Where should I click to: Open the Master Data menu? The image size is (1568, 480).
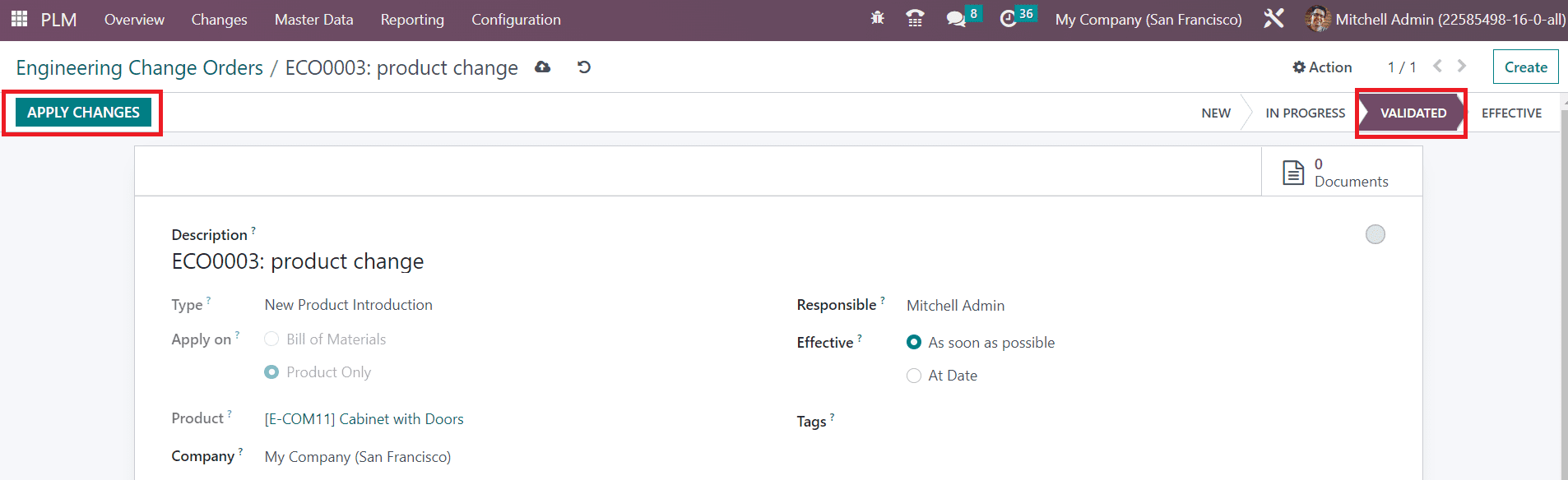[x=313, y=20]
